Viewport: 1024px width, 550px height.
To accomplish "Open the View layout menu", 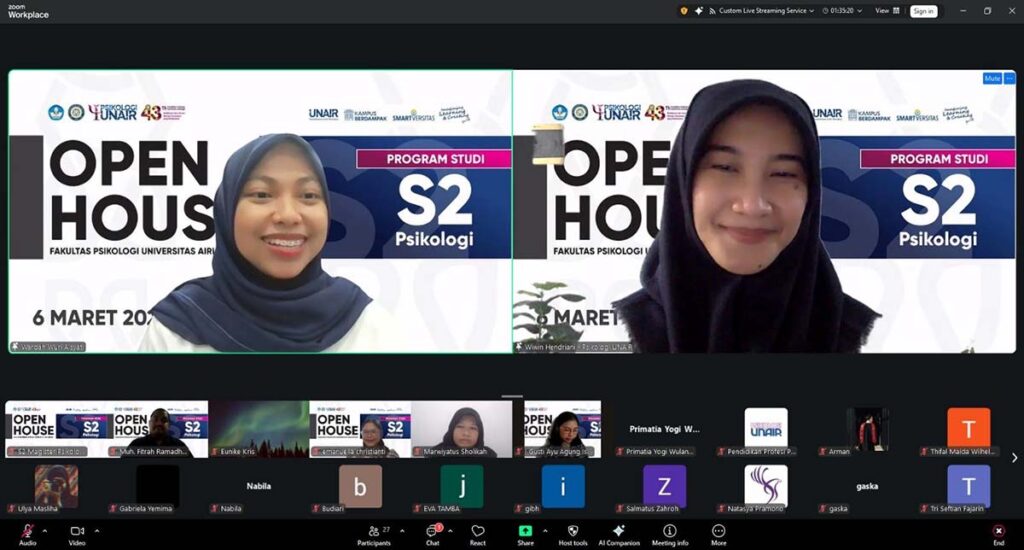I will click(x=885, y=11).
